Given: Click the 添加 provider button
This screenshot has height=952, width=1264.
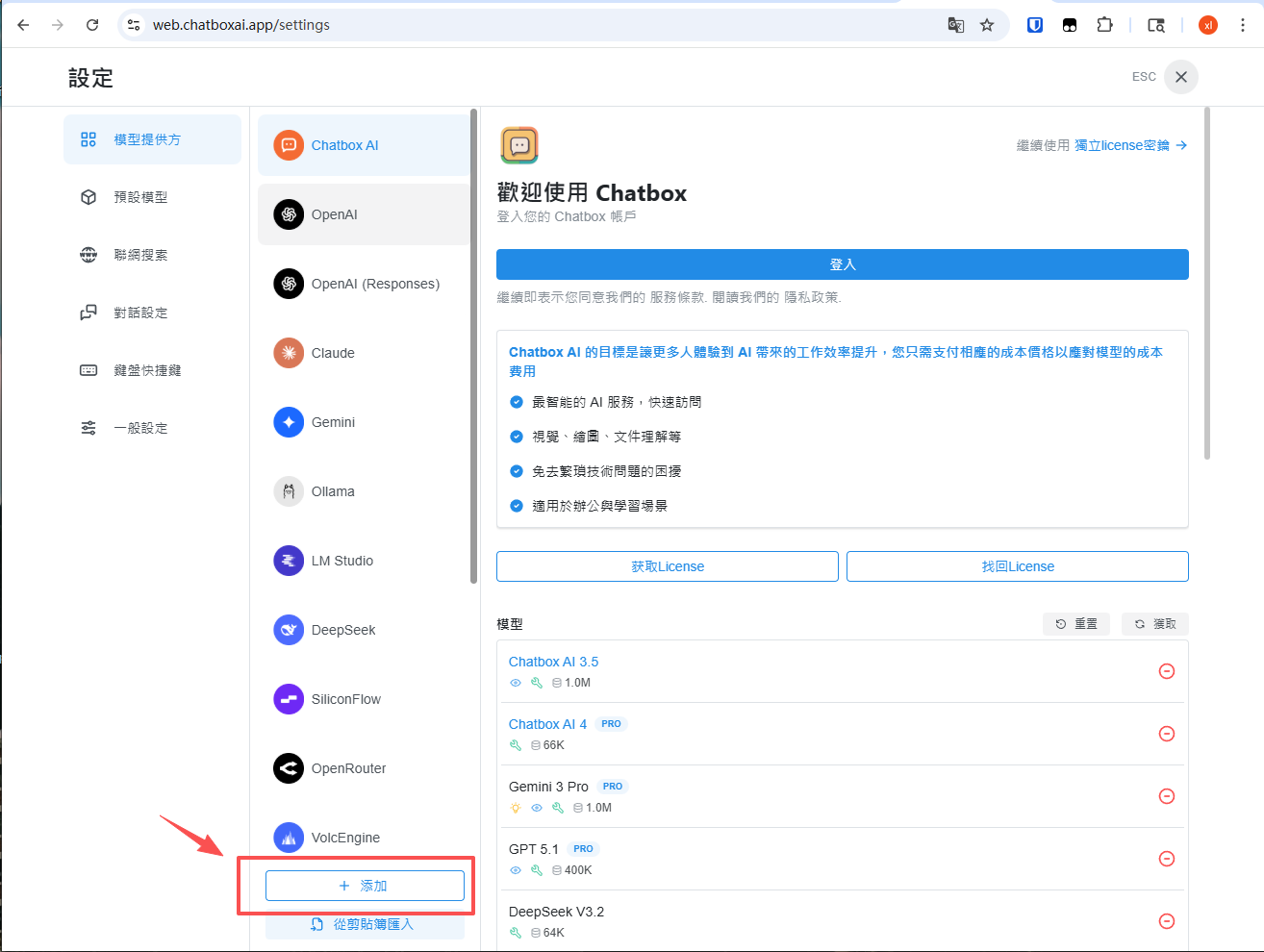Looking at the screenshot, I should pos(365,886).
